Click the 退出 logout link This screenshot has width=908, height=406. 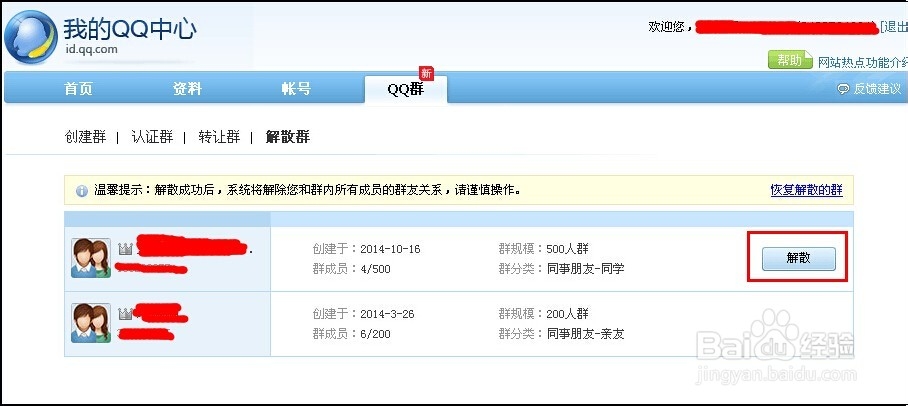(x=895, y=27)
